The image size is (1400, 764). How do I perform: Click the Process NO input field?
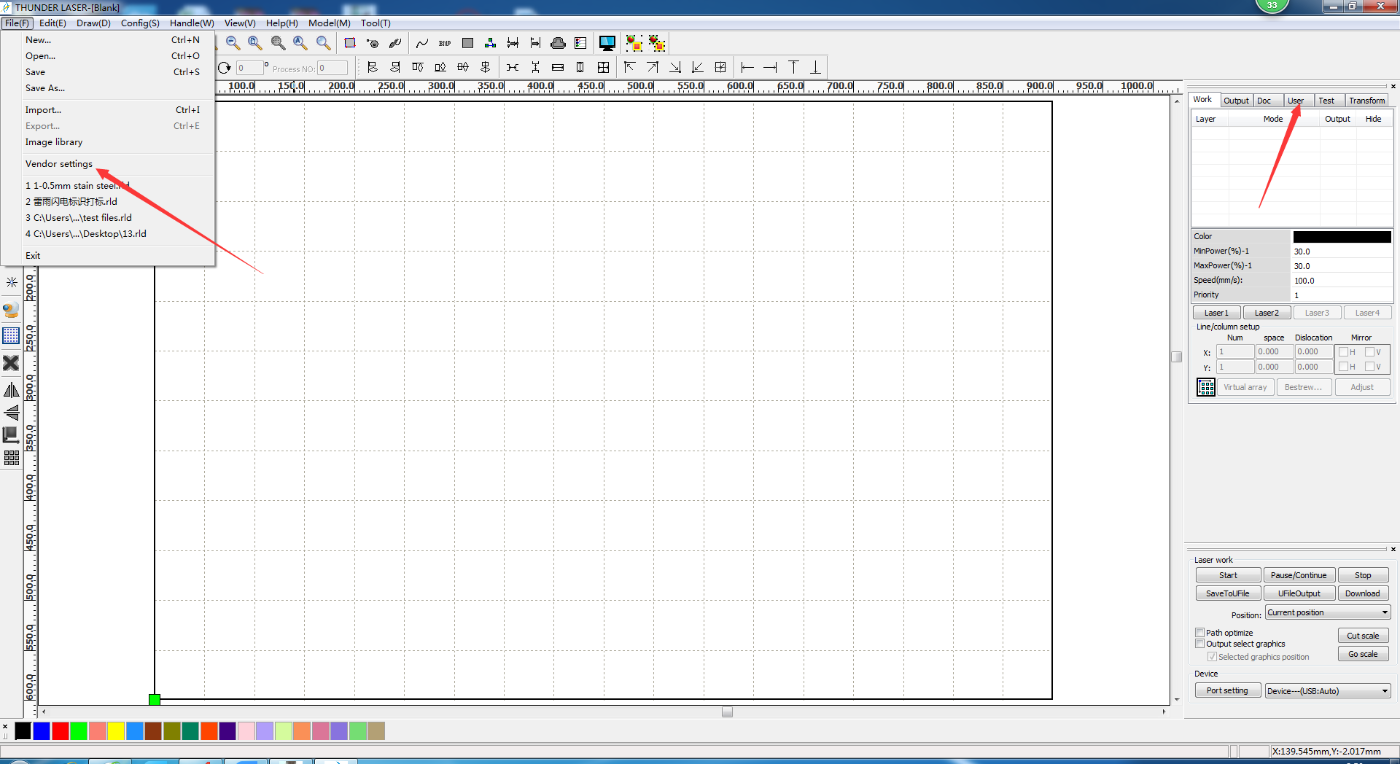point(332,68)
